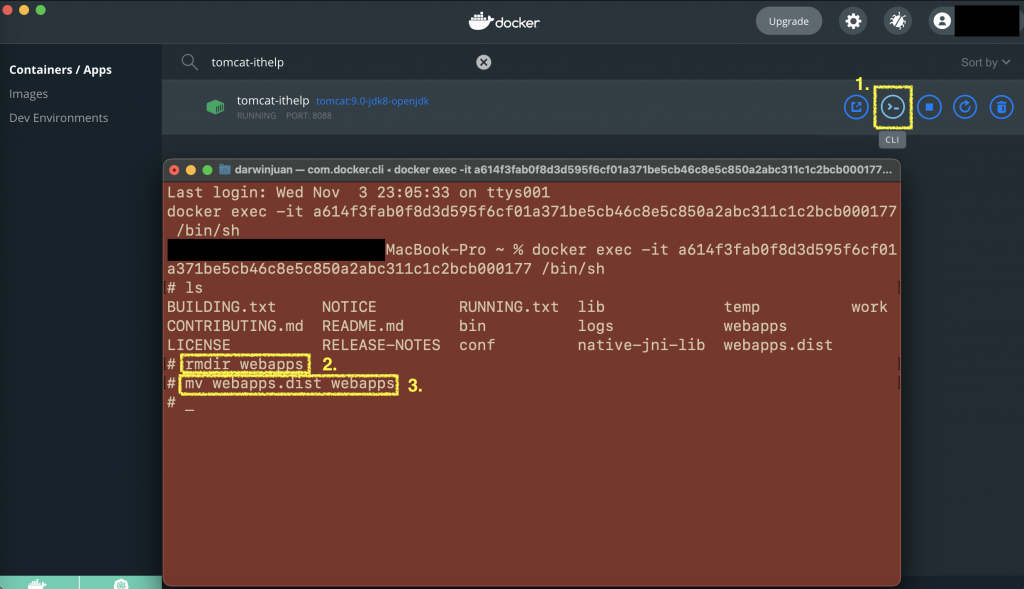This screenshot has width=1024, height=589.
Task: Click the work directory in listing
Action: point(869,307)
